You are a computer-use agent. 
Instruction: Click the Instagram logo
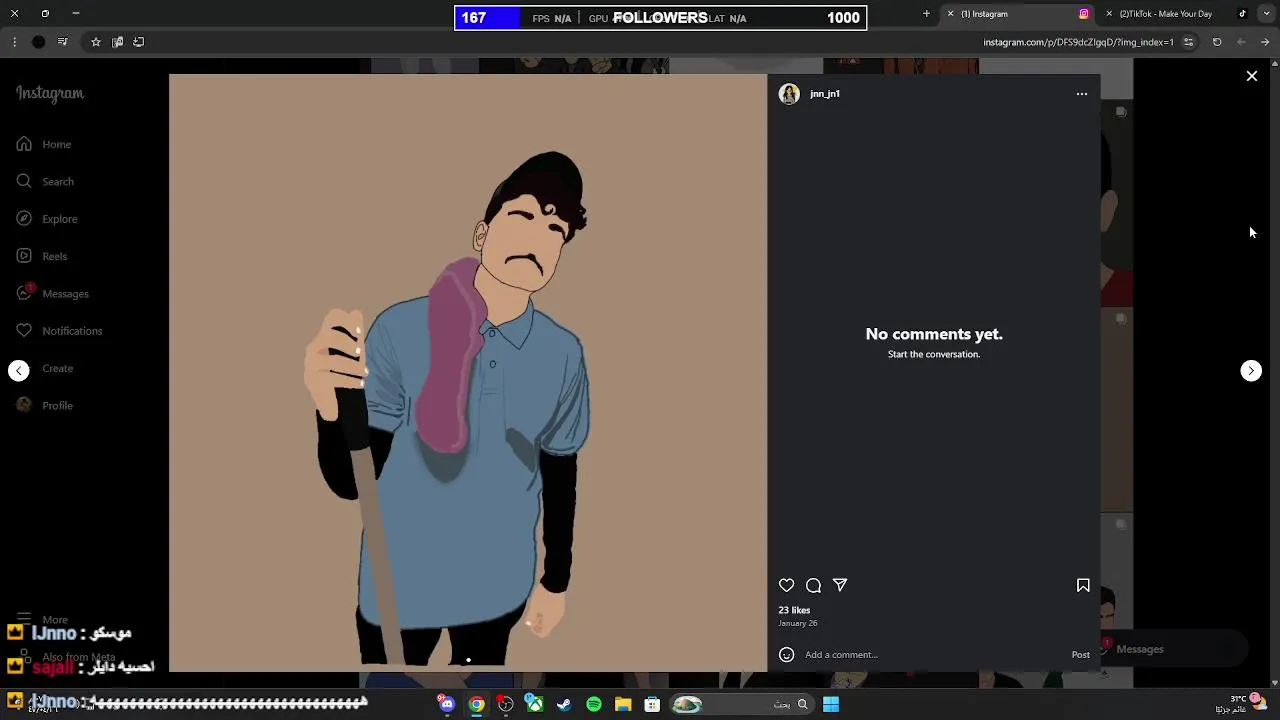point(50,93)
